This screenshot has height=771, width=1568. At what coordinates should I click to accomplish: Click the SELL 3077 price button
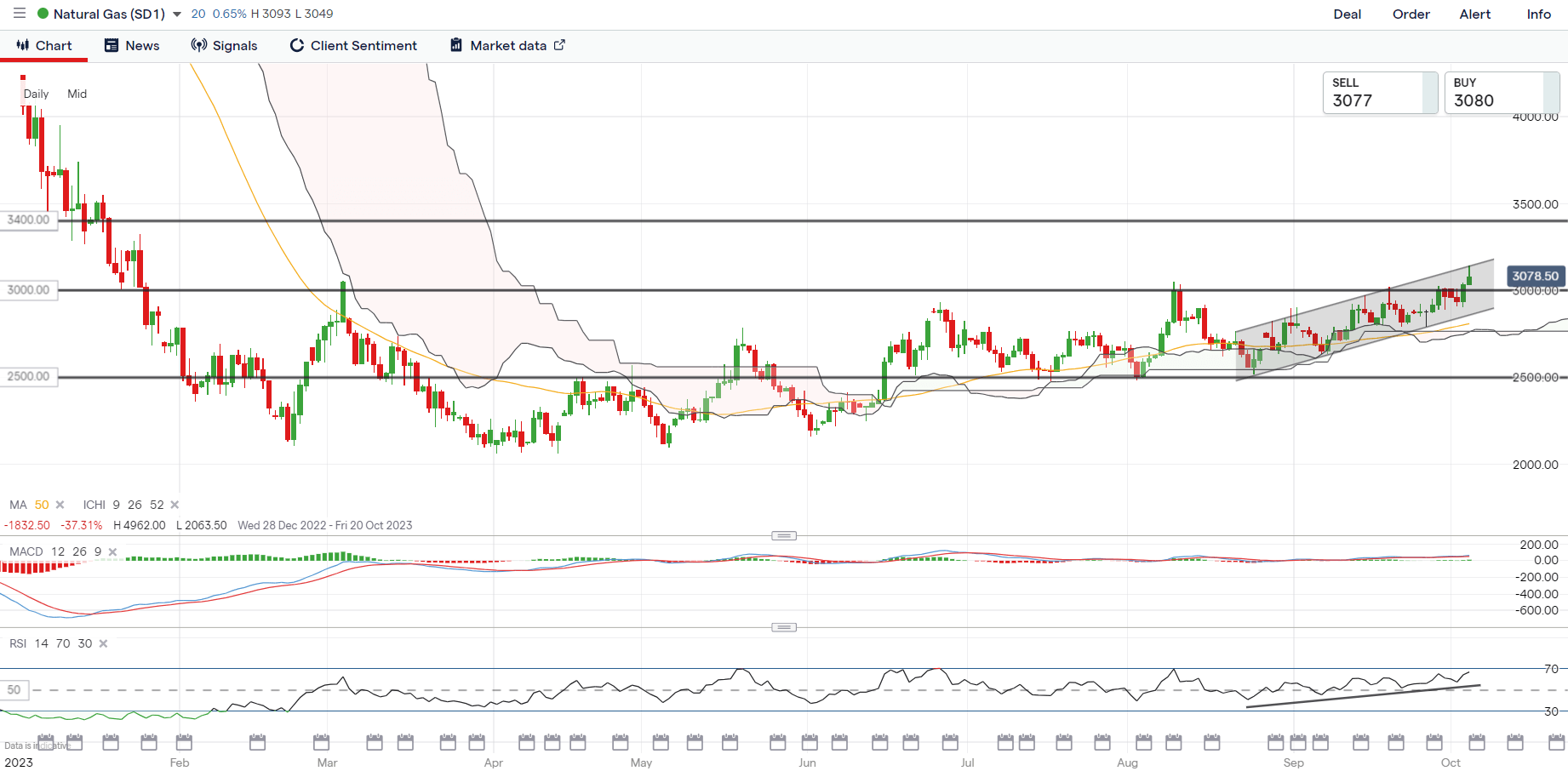(x=1380, y=93)
